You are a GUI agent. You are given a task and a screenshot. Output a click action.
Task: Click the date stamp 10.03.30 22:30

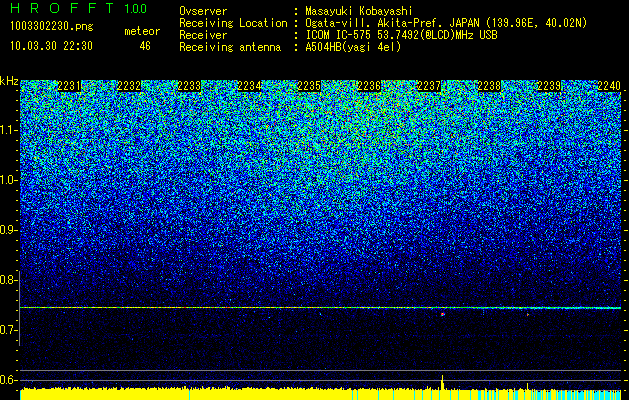(x=51, y=46)
